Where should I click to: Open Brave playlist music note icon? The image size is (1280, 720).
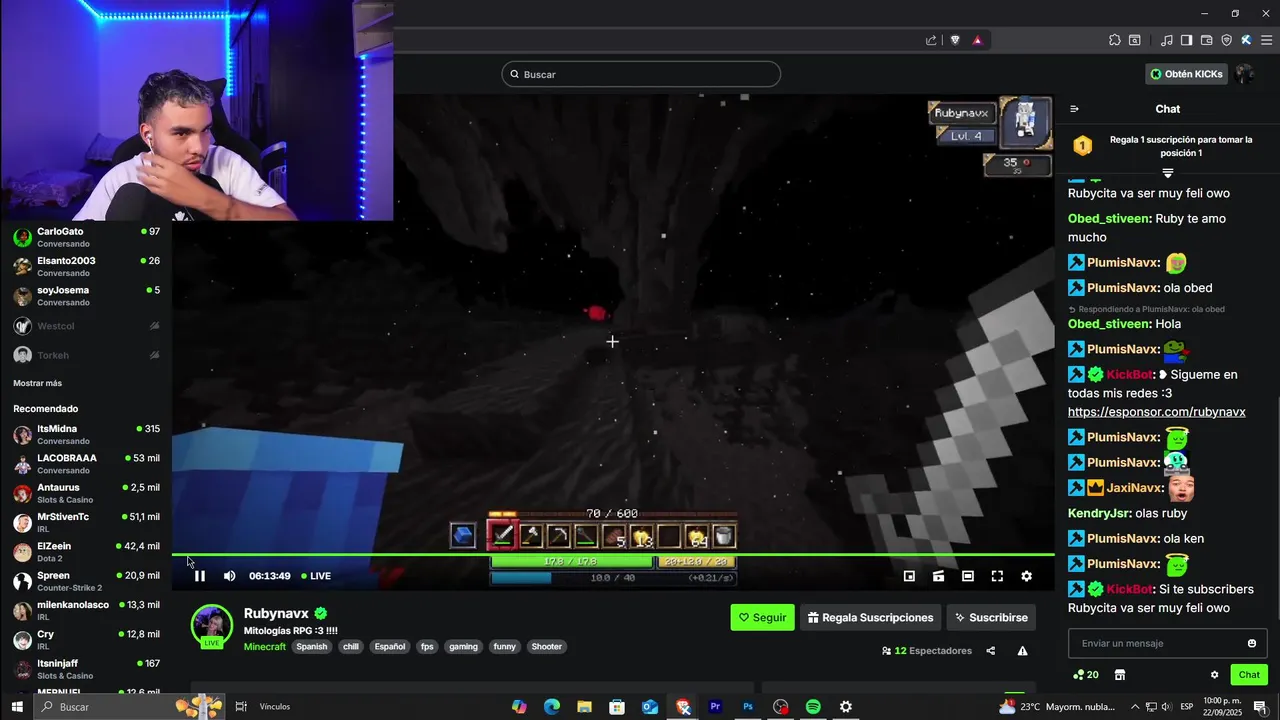coord(1167,40)
